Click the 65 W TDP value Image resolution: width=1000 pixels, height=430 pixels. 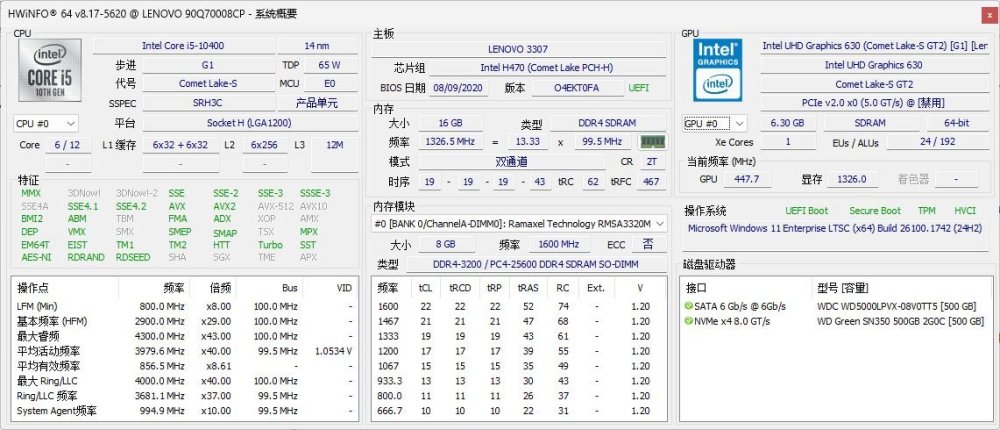coord(330,65)
